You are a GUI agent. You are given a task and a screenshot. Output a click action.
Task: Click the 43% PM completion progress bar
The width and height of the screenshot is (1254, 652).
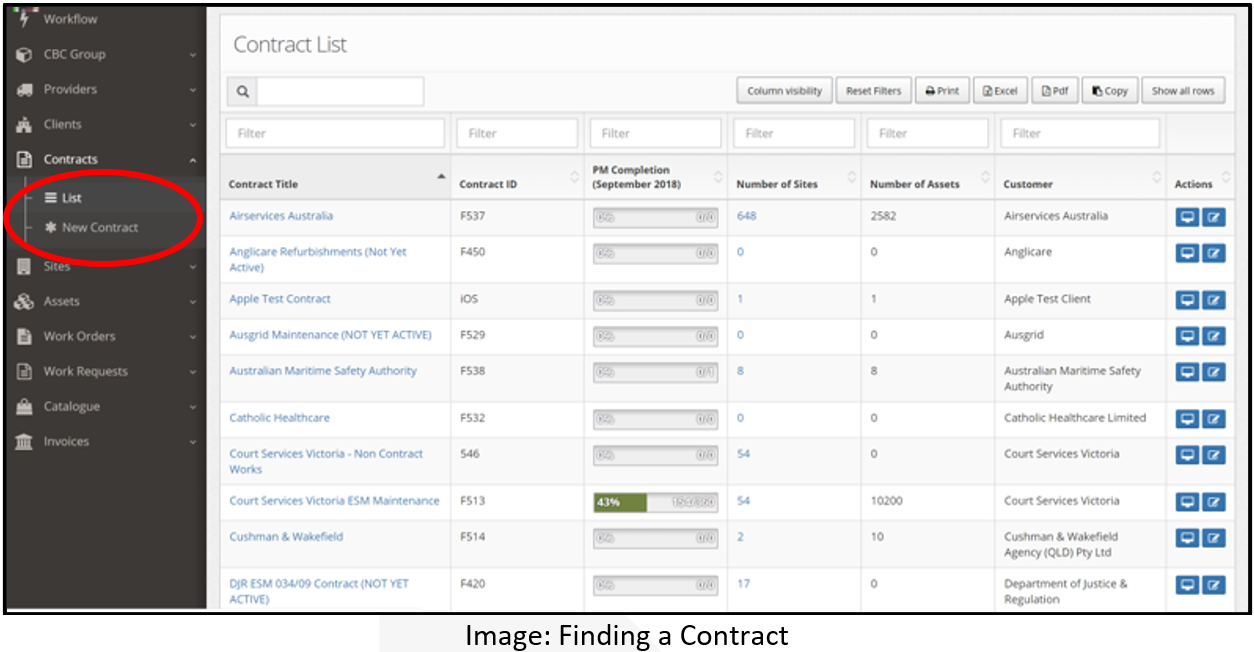655,502
